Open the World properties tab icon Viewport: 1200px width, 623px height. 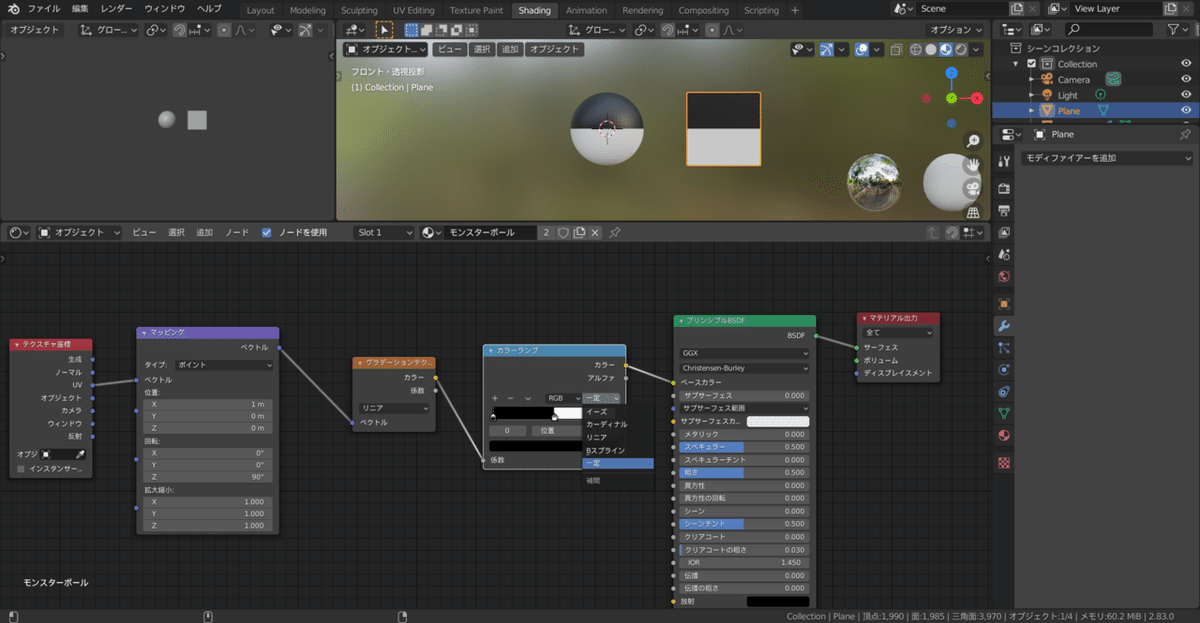(1004, 277)
